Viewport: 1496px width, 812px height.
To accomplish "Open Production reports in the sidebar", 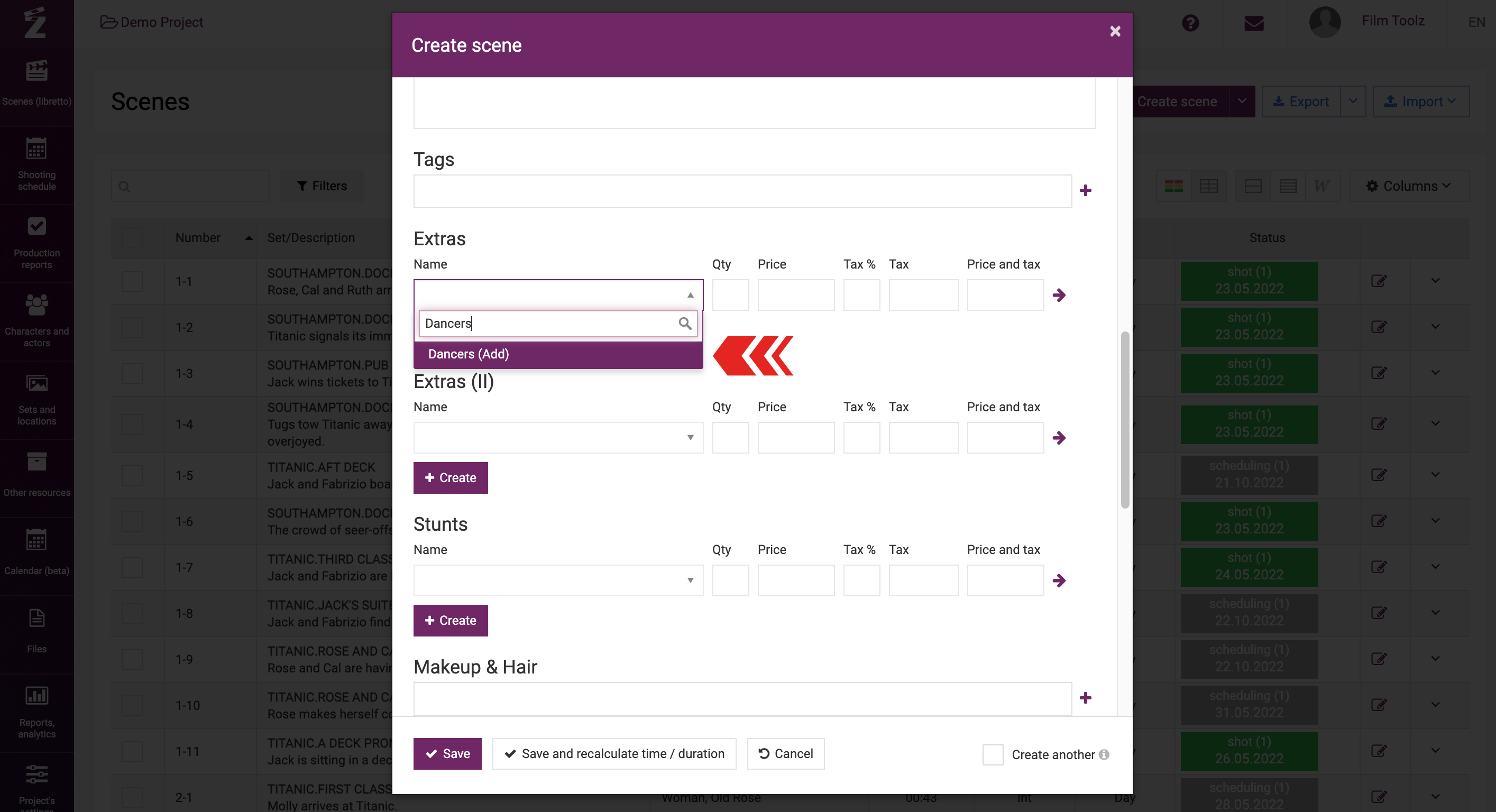I will (36, 243).
